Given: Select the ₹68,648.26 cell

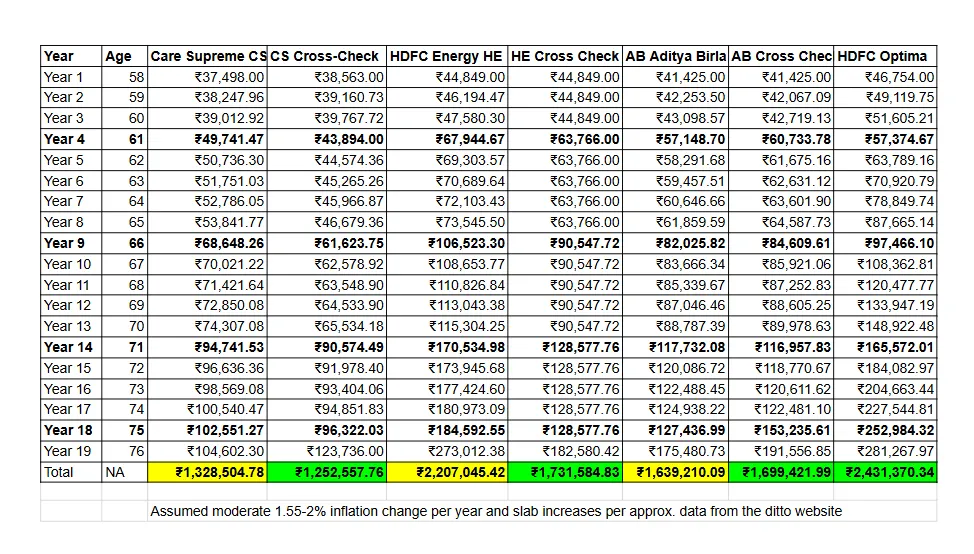Looking at the screenshot, I should pos(207,243).
